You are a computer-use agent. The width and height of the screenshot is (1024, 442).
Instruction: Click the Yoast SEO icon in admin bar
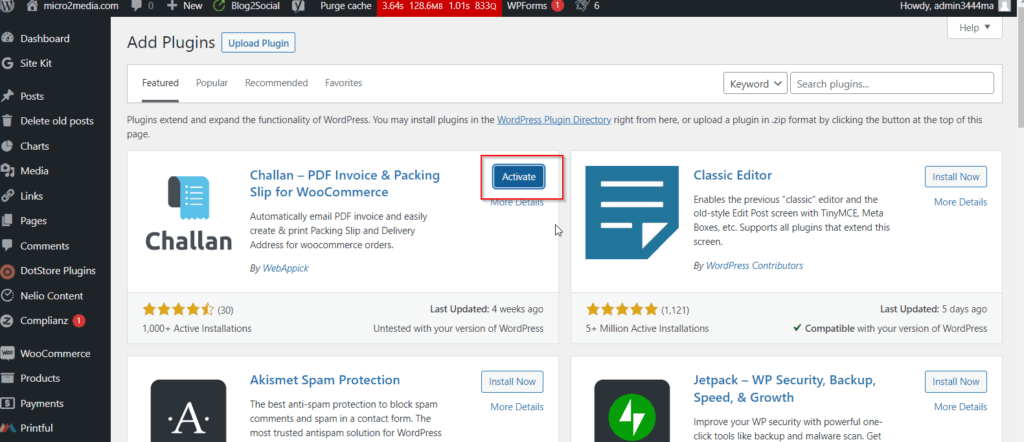[x=297, y=6]
